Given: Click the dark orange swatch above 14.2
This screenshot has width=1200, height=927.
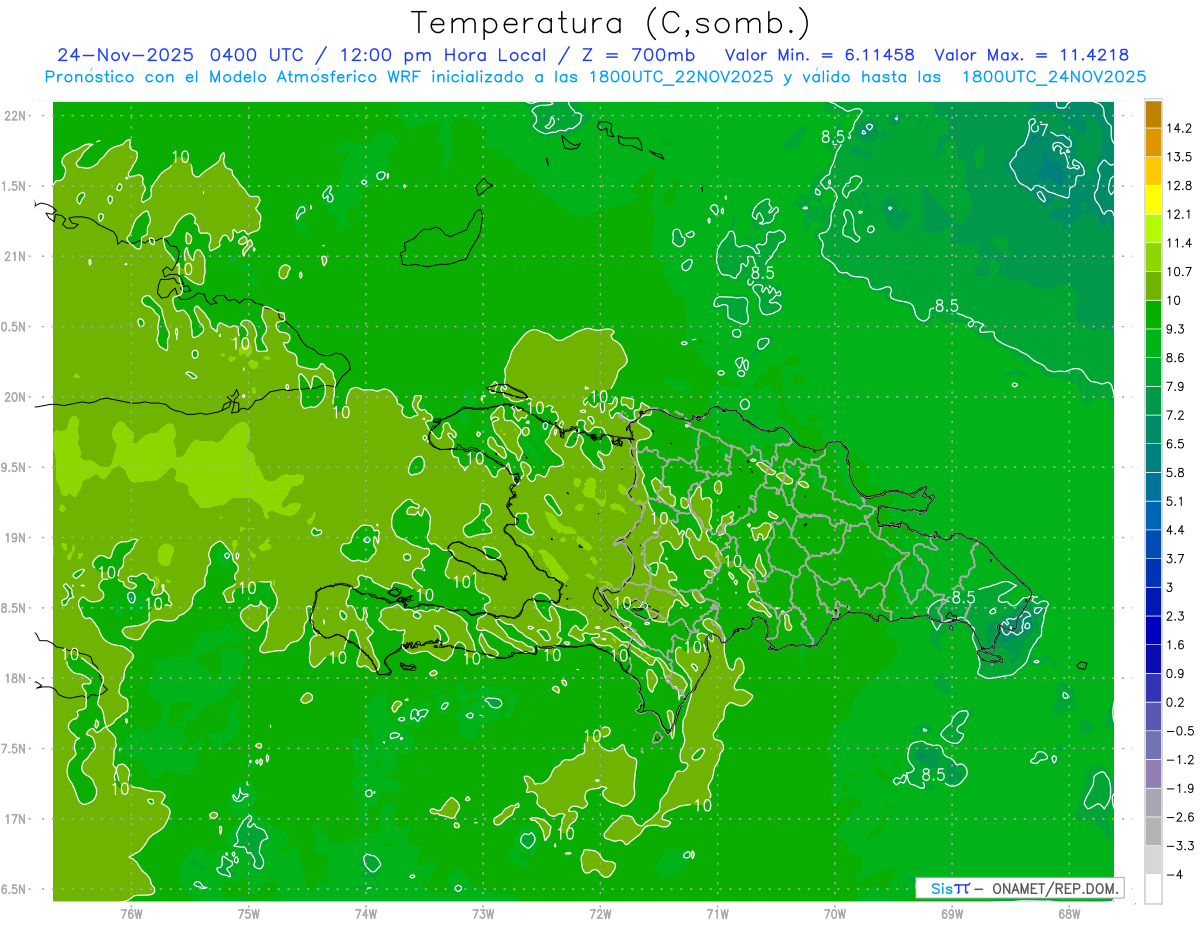Looking at the screenshot, I should point(1153,114).
